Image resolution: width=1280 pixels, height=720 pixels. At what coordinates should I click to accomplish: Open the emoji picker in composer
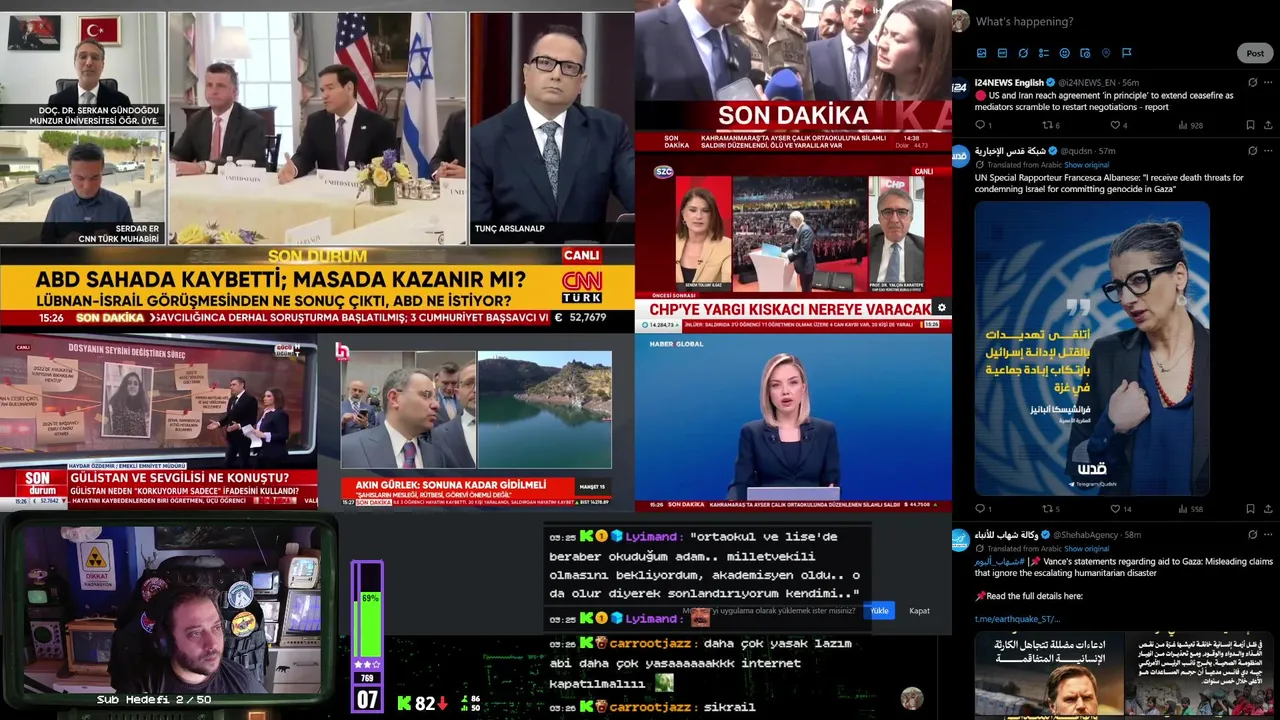[1064, 53]
